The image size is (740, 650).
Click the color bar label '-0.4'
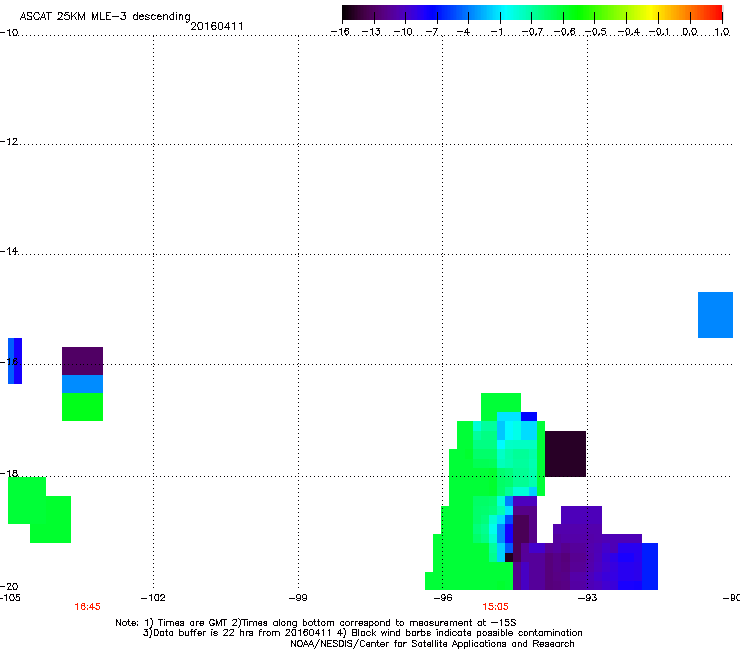click(629, 32)
